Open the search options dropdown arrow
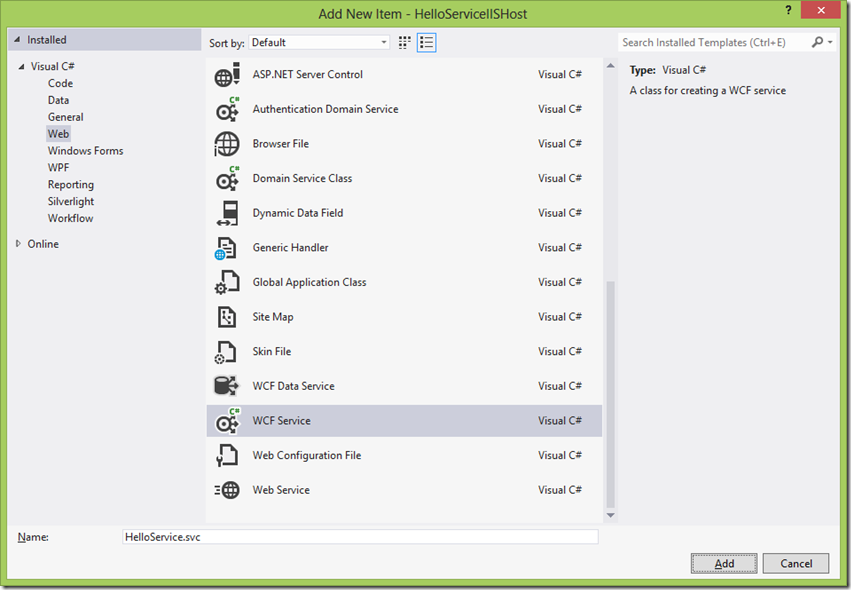 830,42
